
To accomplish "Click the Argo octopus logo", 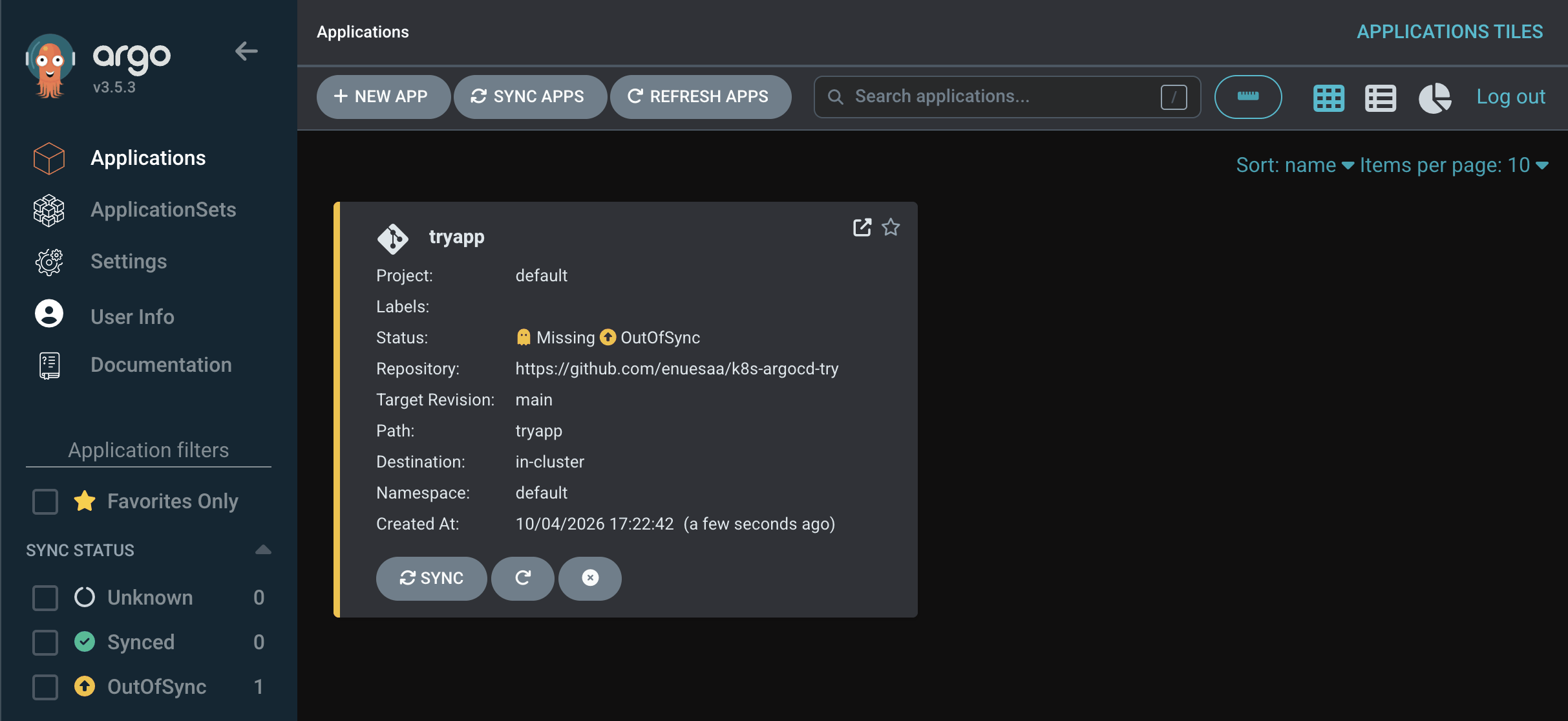I will coord(50,66).
